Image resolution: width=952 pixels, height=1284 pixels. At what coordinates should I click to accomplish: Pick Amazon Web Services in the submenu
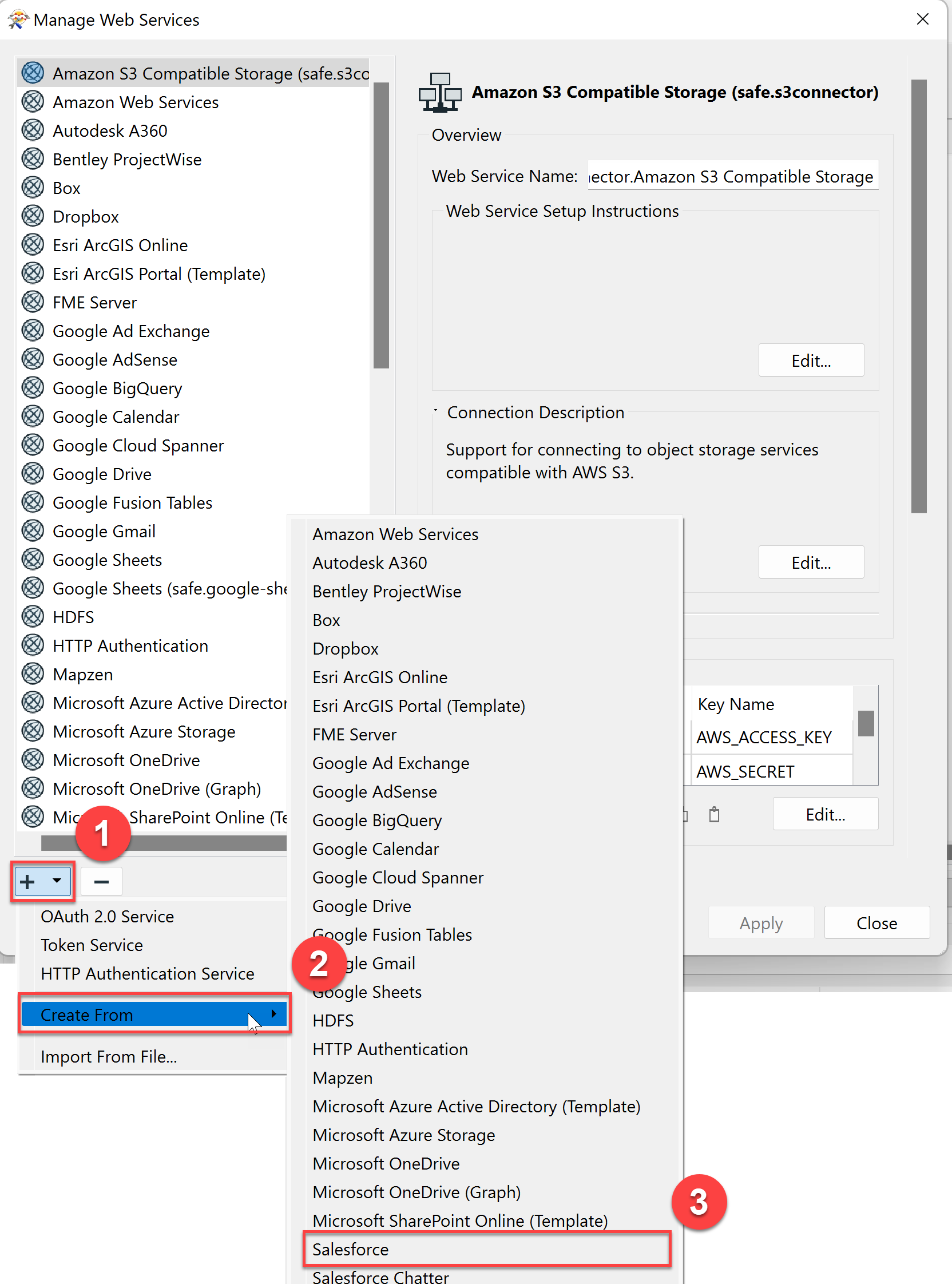pyautogui.click(x=395, y=534)
